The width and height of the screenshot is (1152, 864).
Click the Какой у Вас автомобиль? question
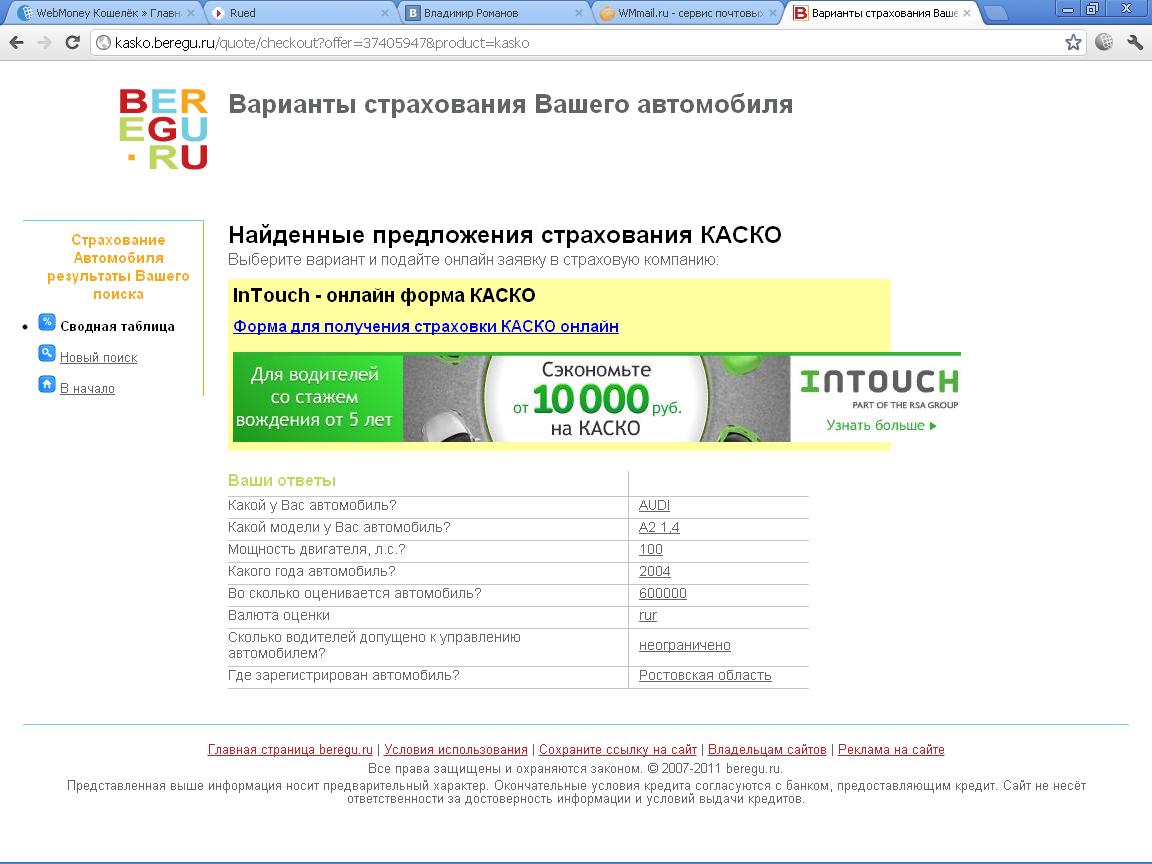click(x=312, y=505)
